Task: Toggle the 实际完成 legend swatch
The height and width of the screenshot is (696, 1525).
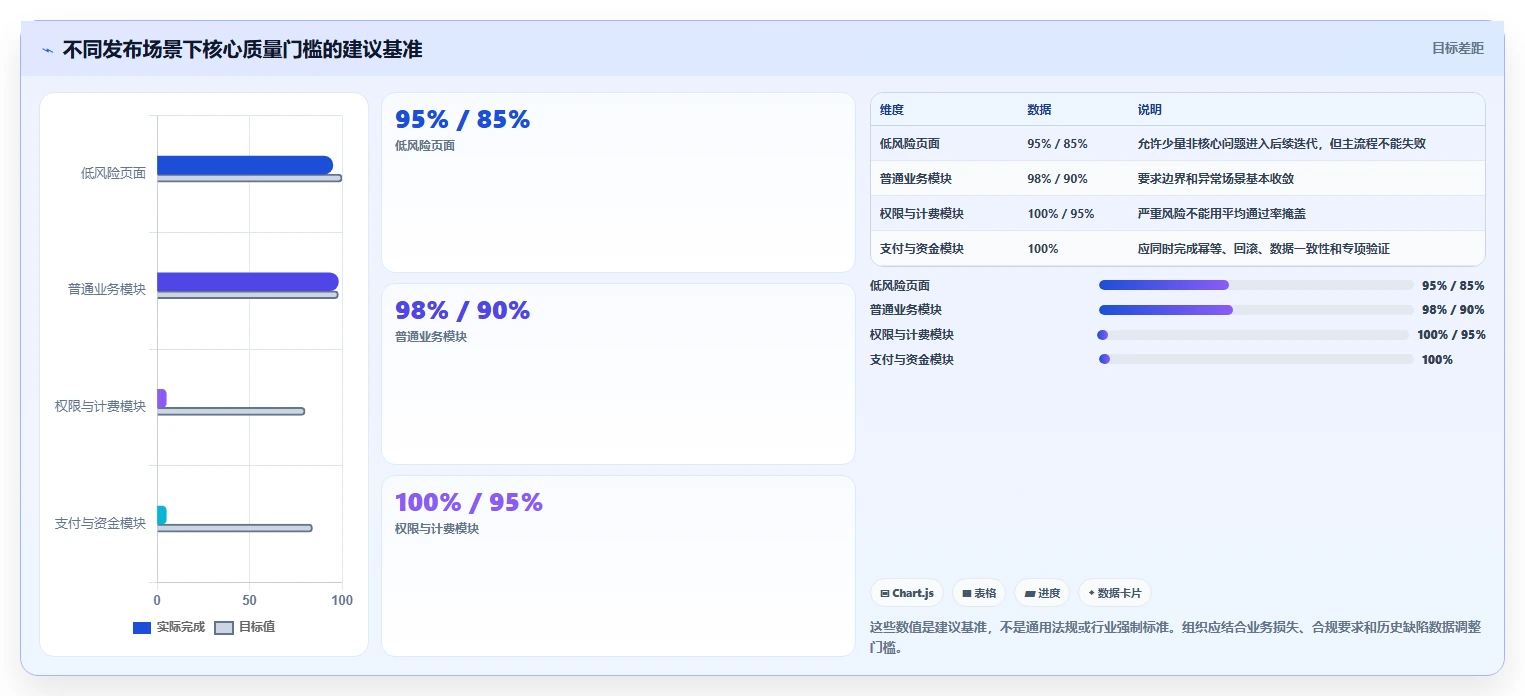Action: point(142,627)
